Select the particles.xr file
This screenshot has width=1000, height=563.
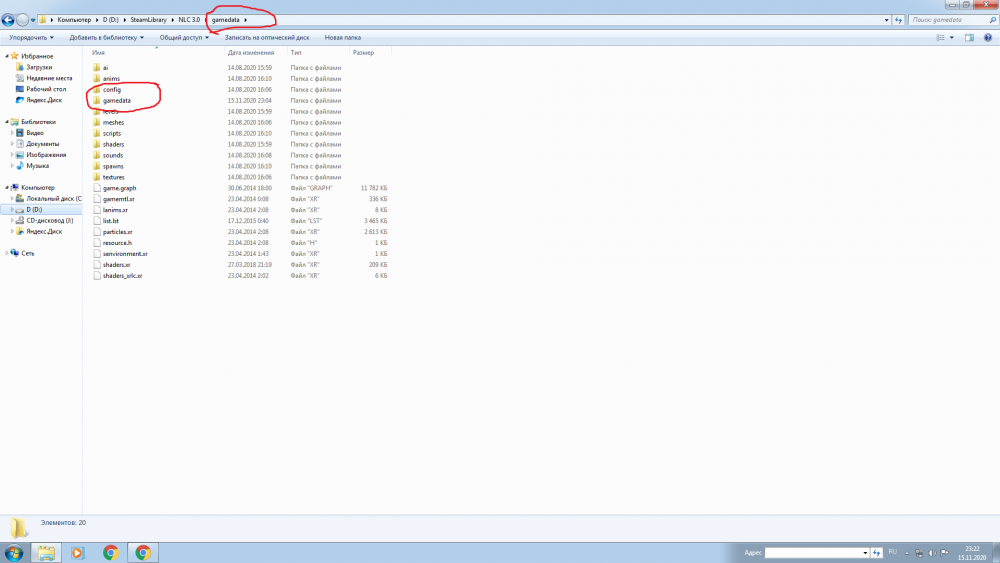pyautogui.click(x=117, y=232)
